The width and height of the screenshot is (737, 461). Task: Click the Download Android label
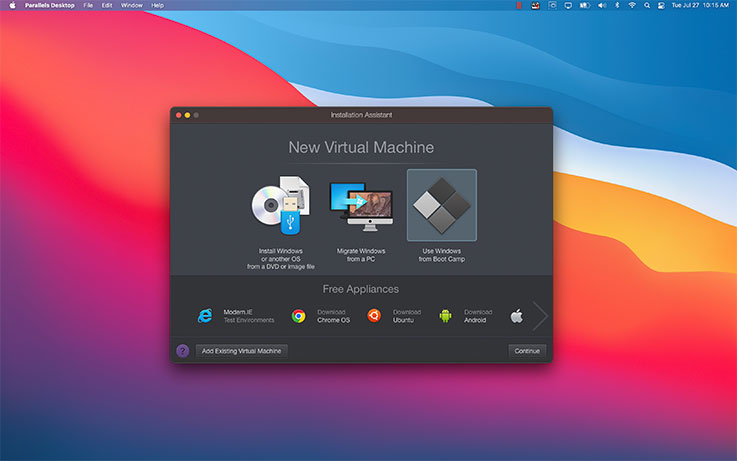[x=478, y=316]
